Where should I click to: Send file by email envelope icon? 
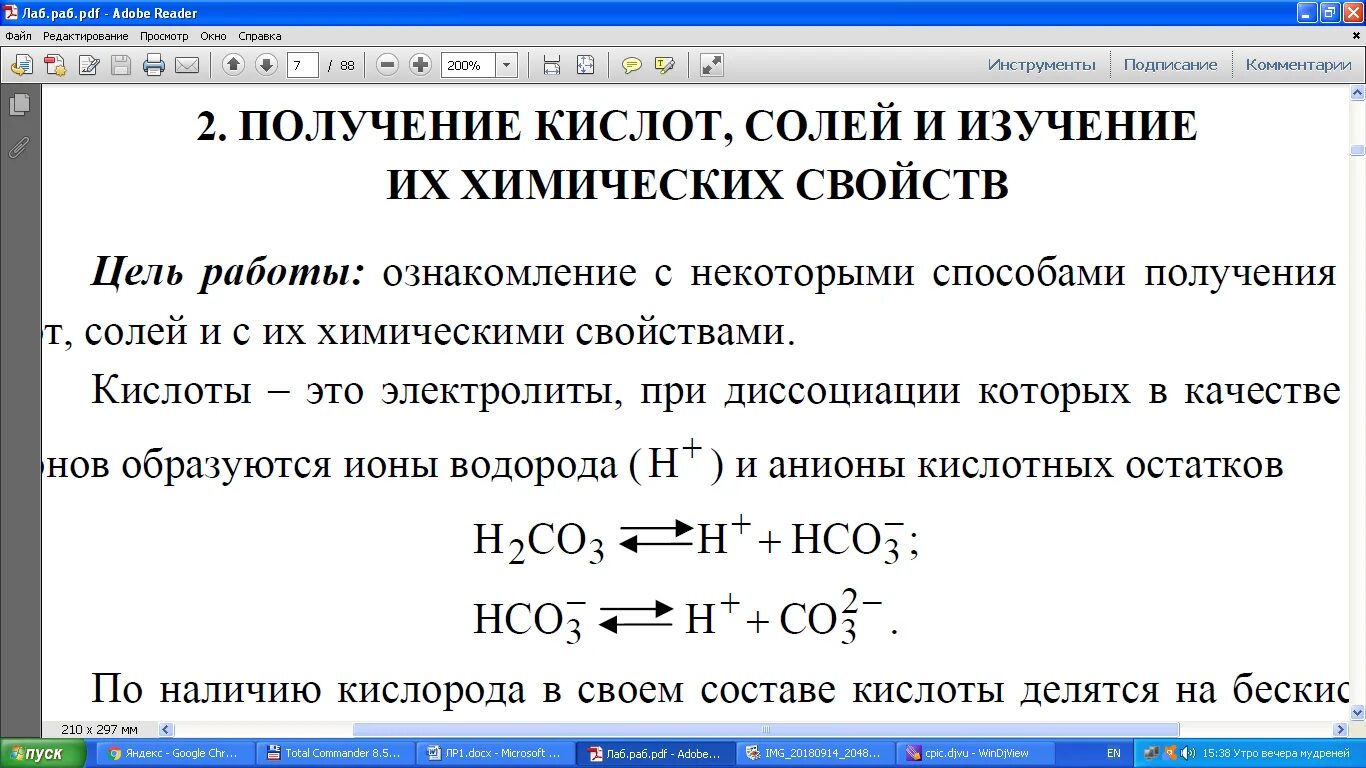pos(187,66)
